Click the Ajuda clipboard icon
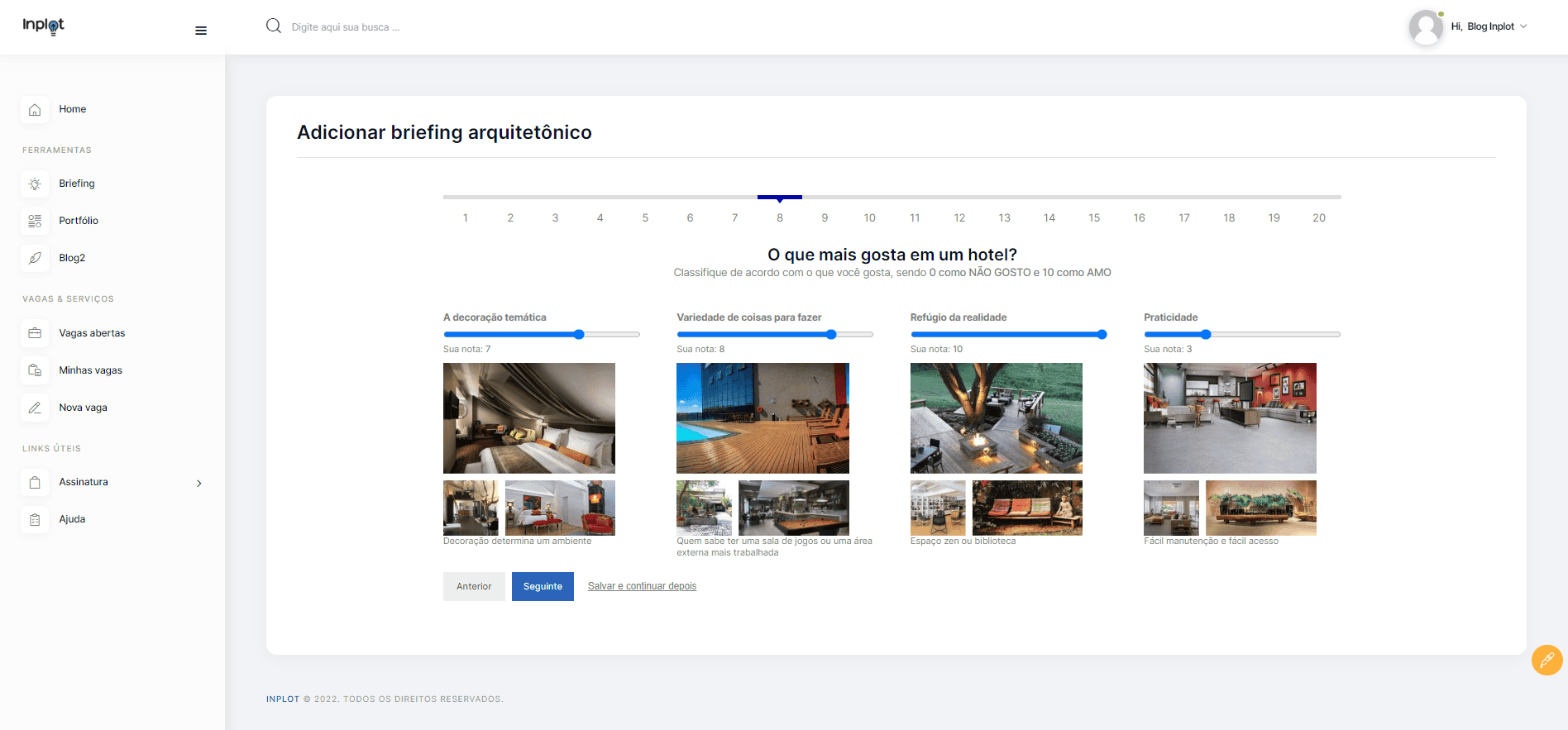This screenshot has width=1568, height=730. click(x=35, y=519)
